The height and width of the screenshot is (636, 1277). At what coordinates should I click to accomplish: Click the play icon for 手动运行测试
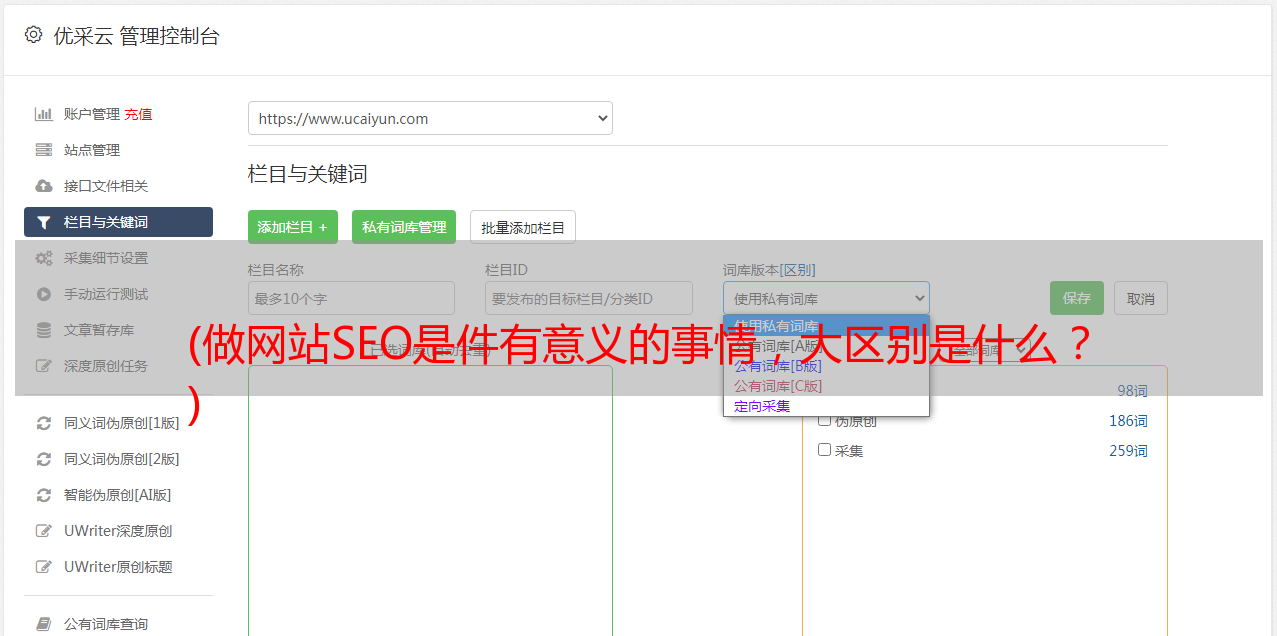[43, 294]
